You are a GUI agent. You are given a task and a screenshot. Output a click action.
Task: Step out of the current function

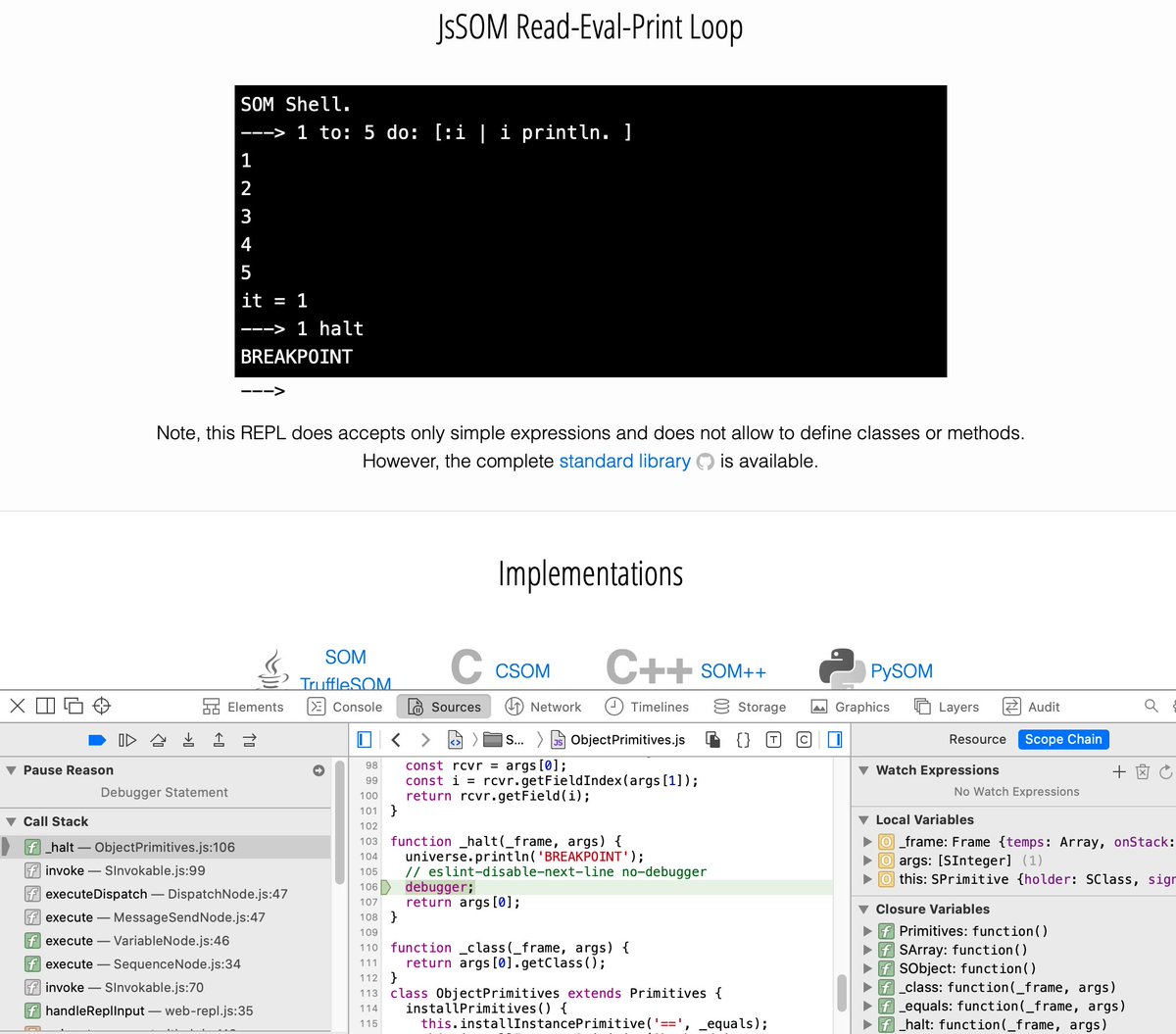pos(219,740)
